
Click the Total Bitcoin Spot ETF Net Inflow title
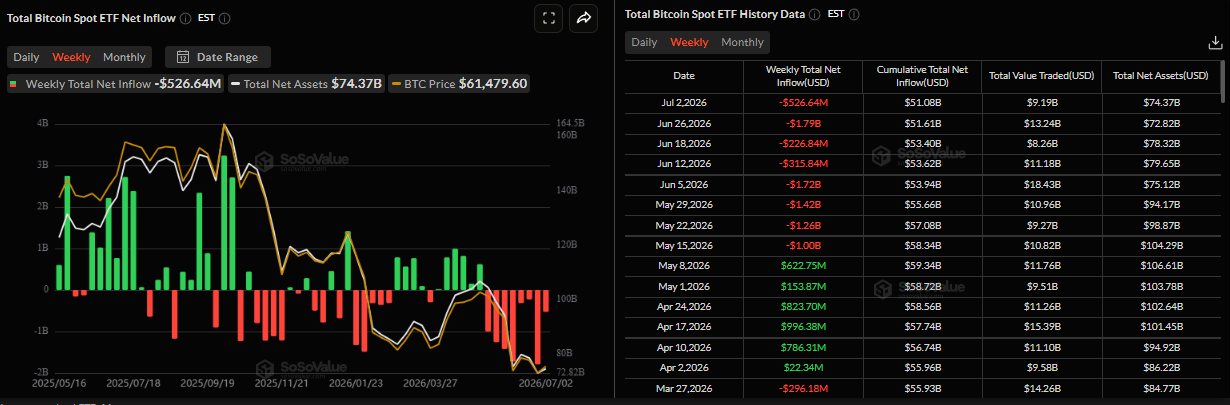pos(92,18)
